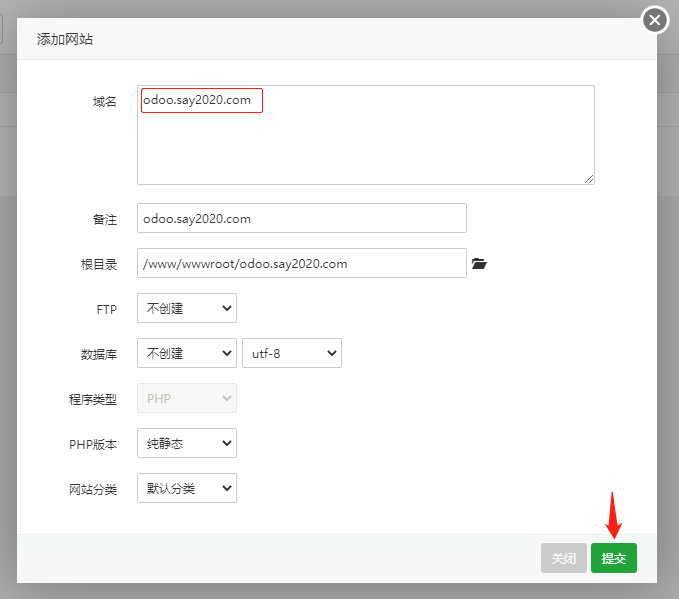Viewport: 679px width, 599px height.
Task: Click the 根目录 field label
Action: click(x=99, y=264)
